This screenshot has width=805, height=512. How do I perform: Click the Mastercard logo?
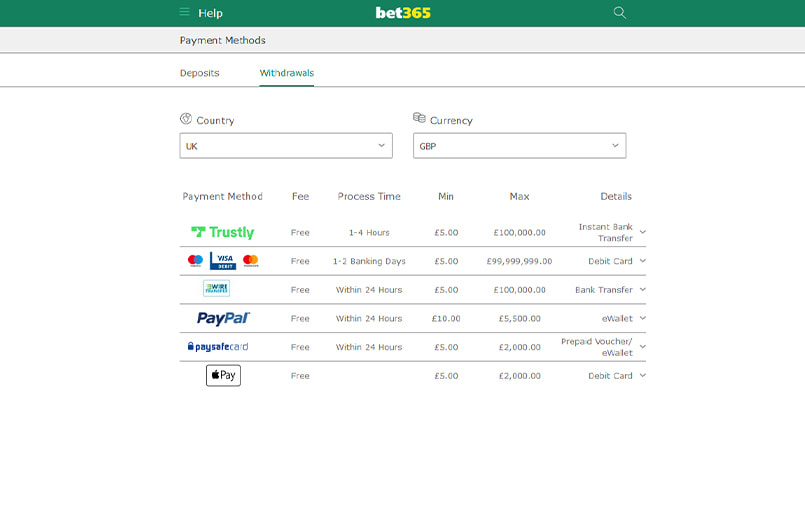point(251,261)
